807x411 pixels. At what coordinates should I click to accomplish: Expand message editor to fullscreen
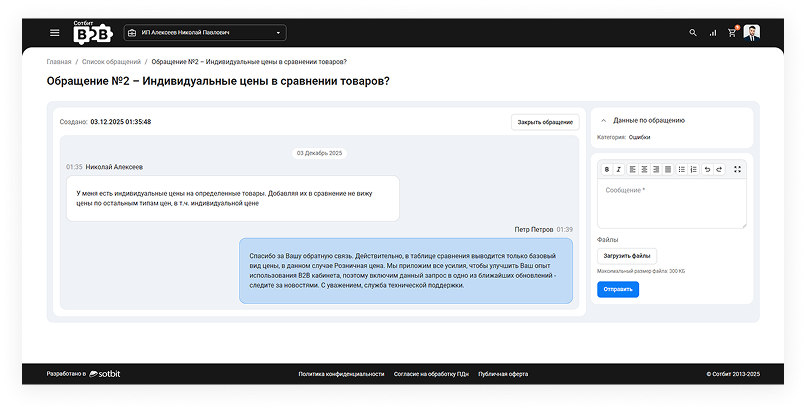click(x=738, y=169)
